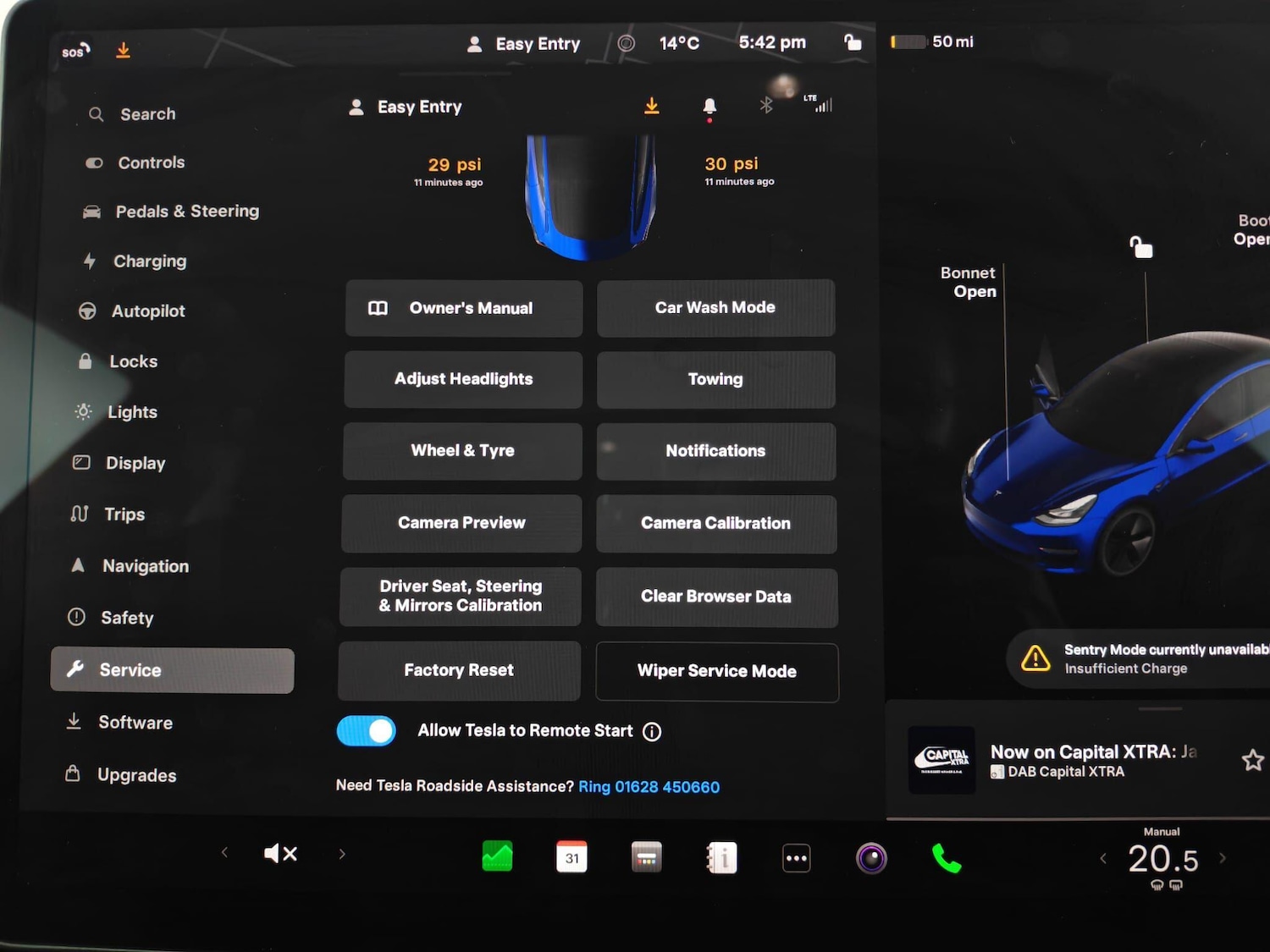
Task: Open the phone app in dock
Action: point(946,858)
